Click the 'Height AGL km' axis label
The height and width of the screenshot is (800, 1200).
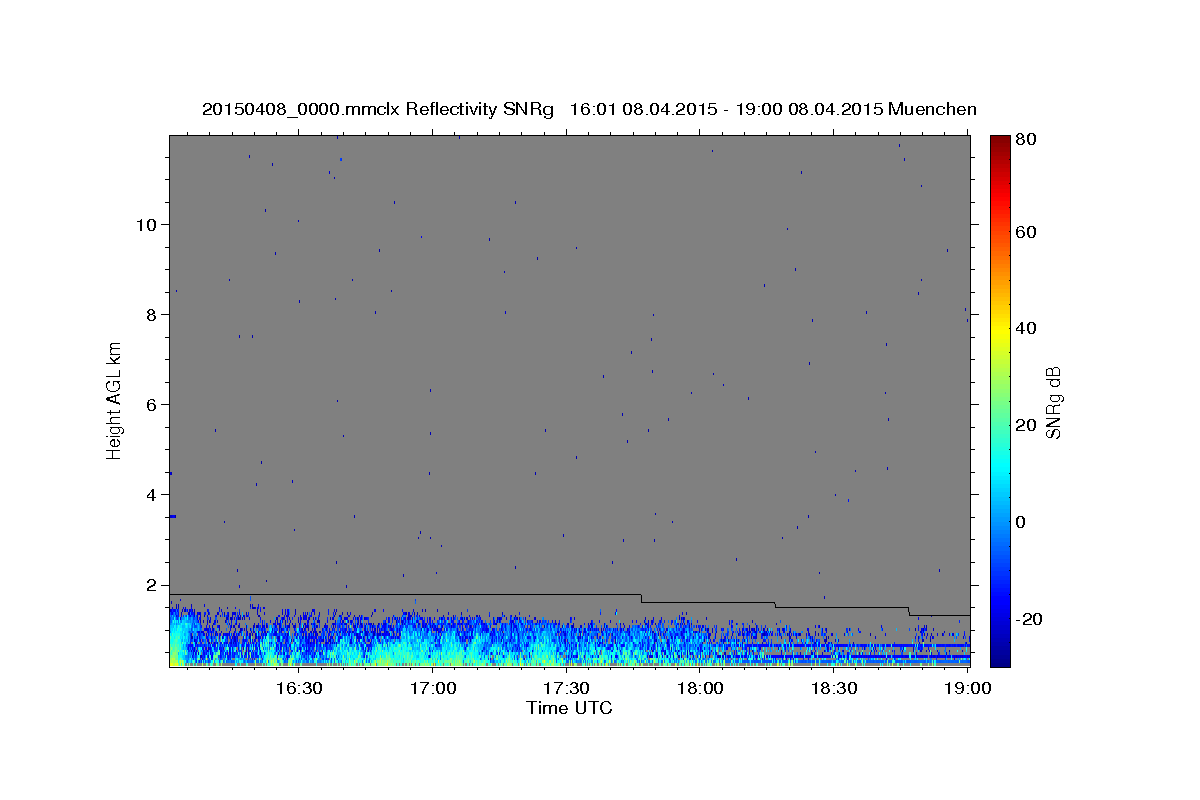tap(115, 400)
